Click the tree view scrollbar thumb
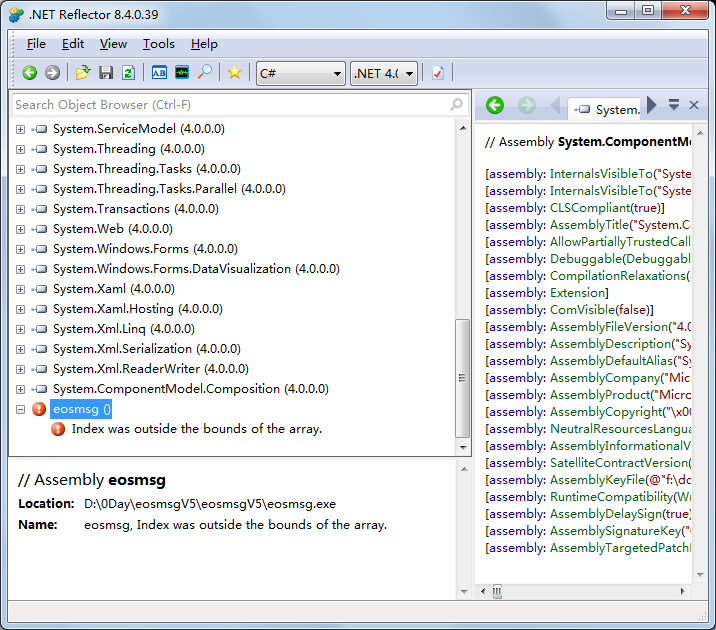 462,378
